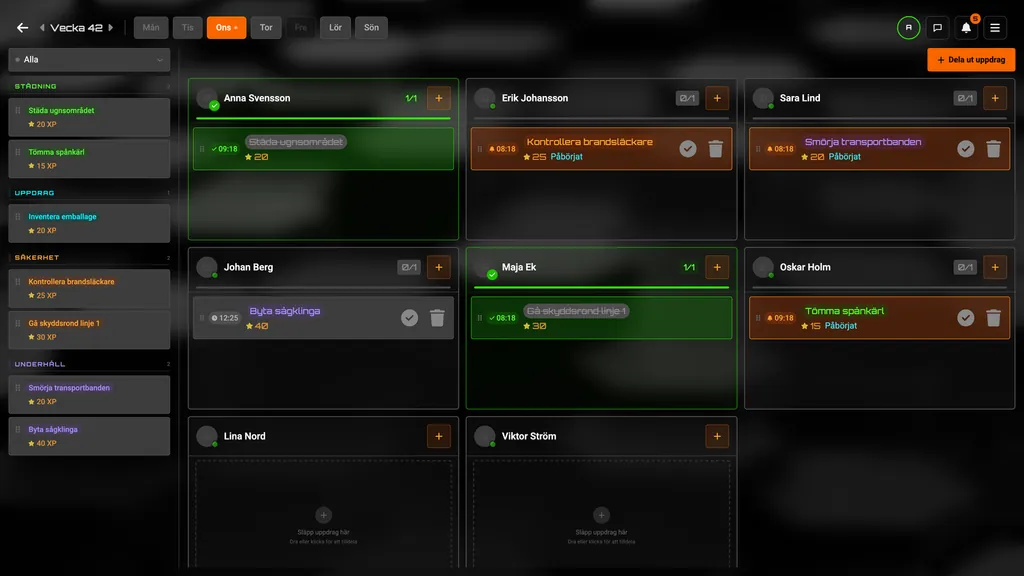Add task to Oskar Holm
Screen dimensions: 1024x576
coord(995,267)
